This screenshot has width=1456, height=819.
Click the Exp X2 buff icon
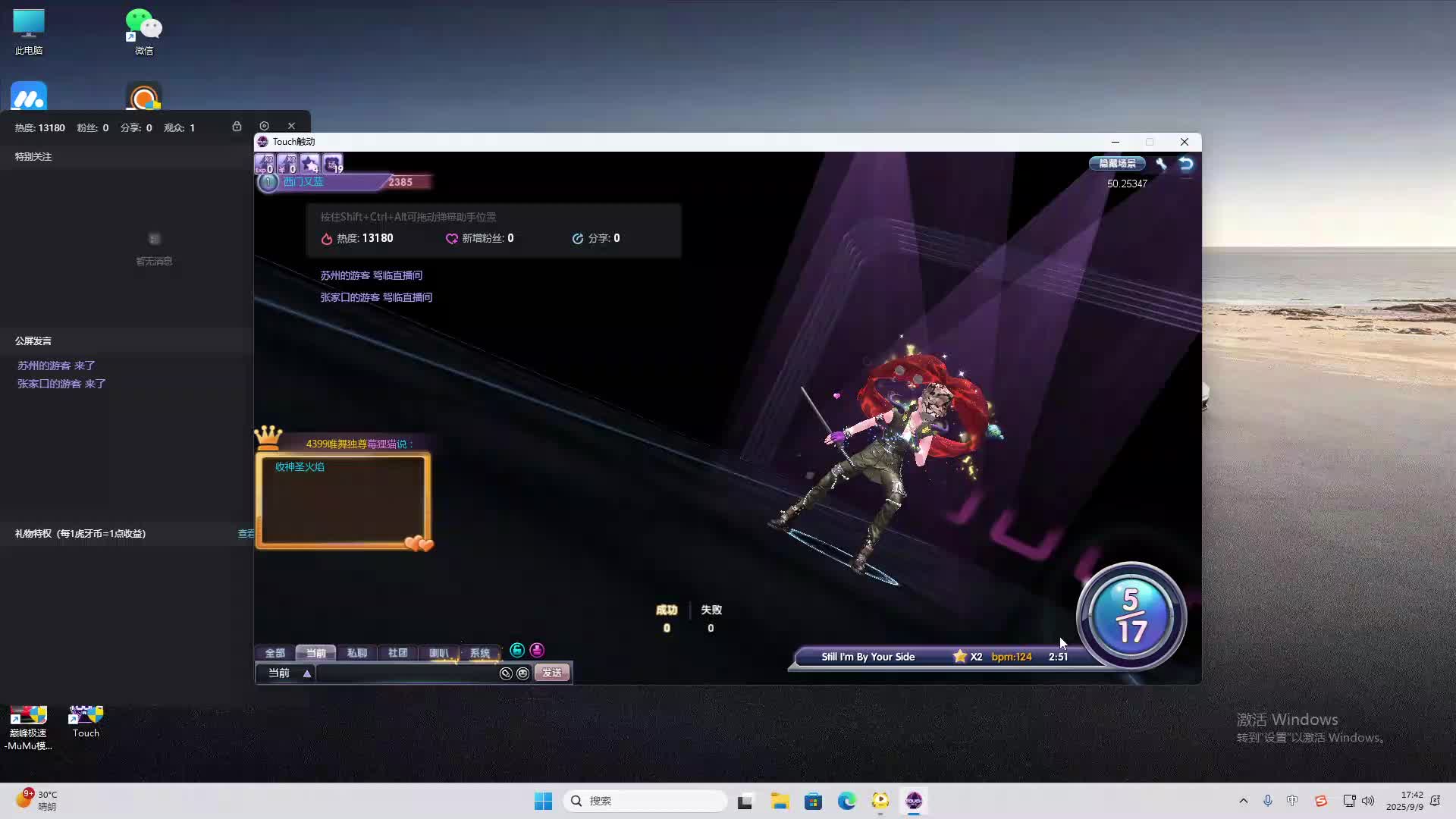(264, 164)
